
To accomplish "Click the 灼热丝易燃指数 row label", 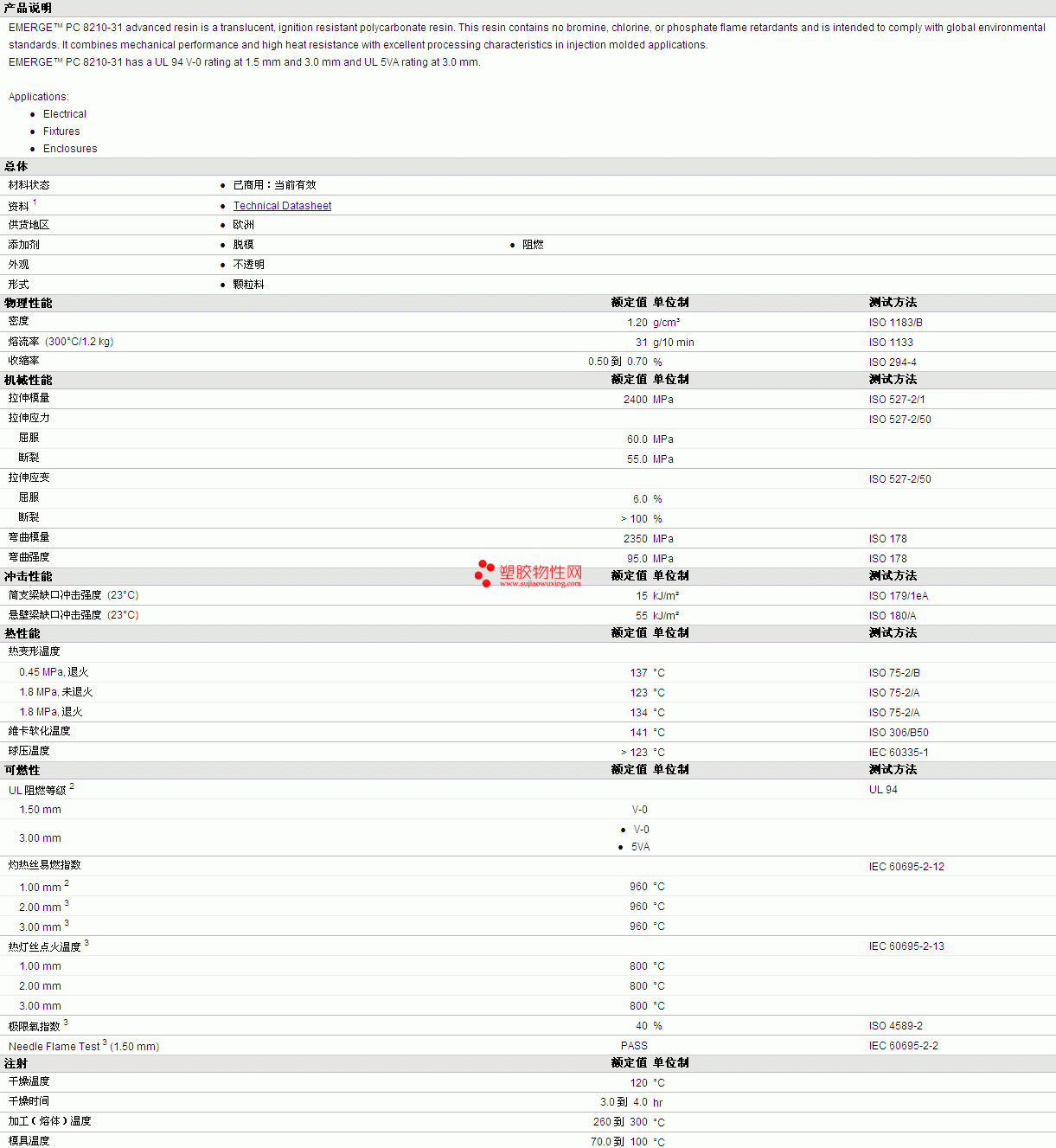I will [x=45, y=865].
